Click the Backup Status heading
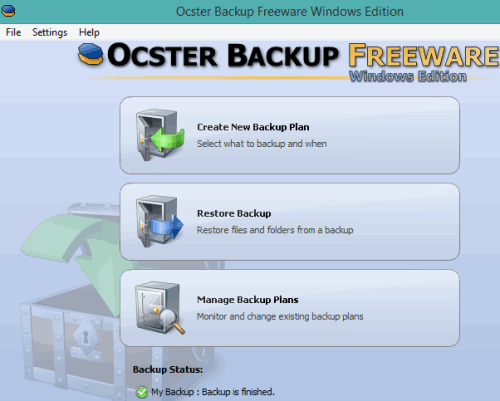The height and width of the screenshot is (401, 500). pyautogui.click(x=168, y=369)
